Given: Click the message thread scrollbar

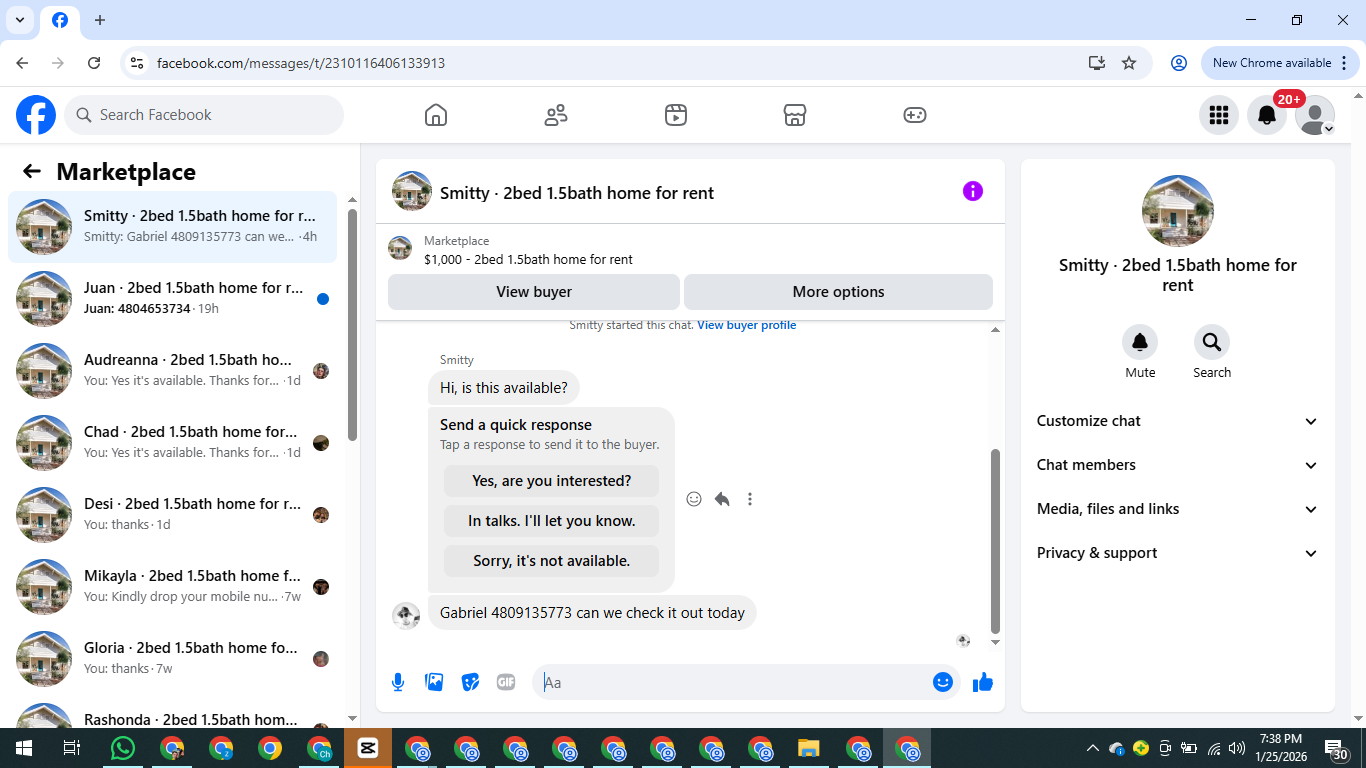Looking at the screenshot, I should pyautogui.click(x=995, y=539).
